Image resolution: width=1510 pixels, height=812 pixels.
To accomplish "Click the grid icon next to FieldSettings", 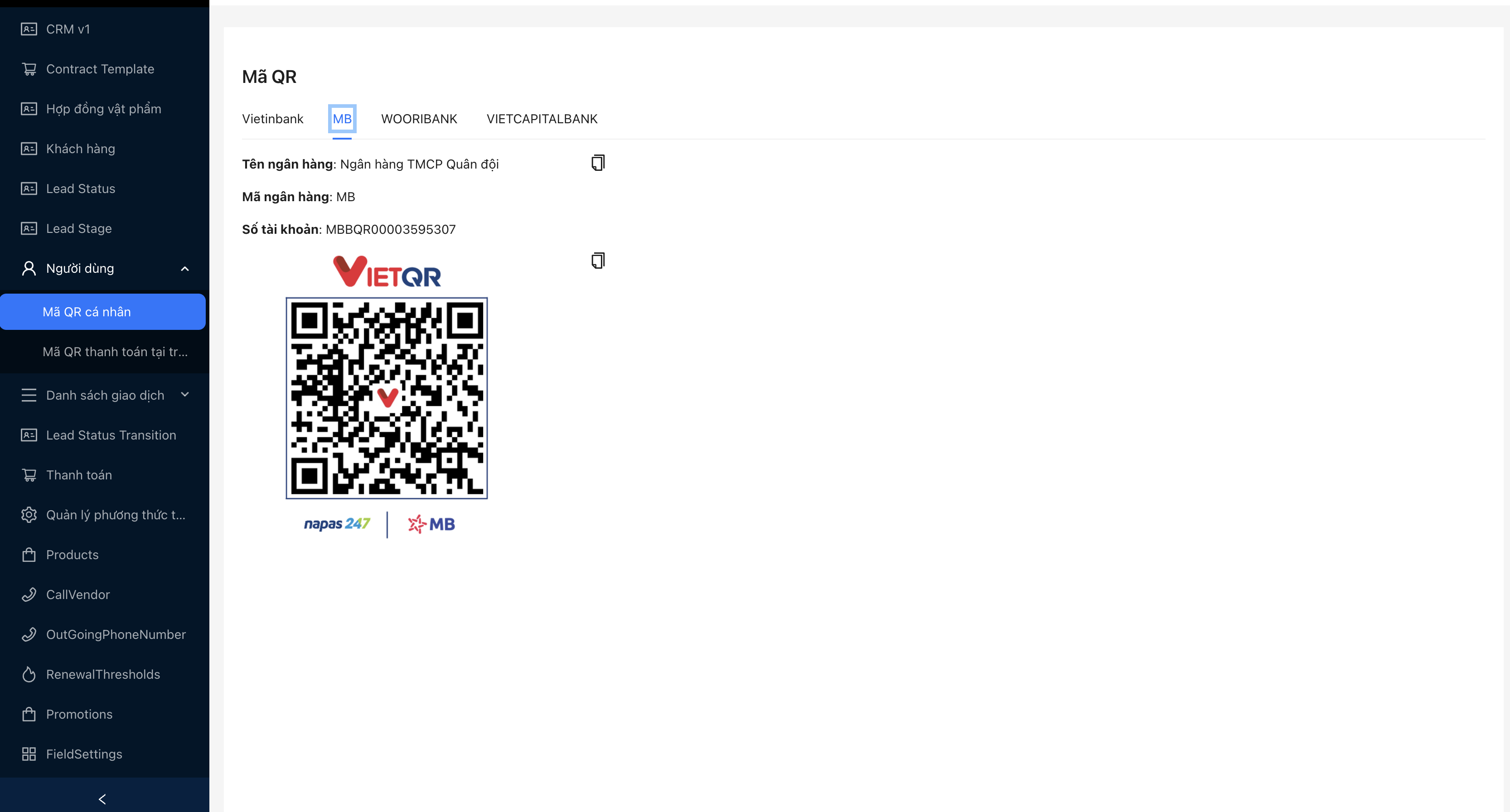I will pyautogui.click(x=29, y=754).
